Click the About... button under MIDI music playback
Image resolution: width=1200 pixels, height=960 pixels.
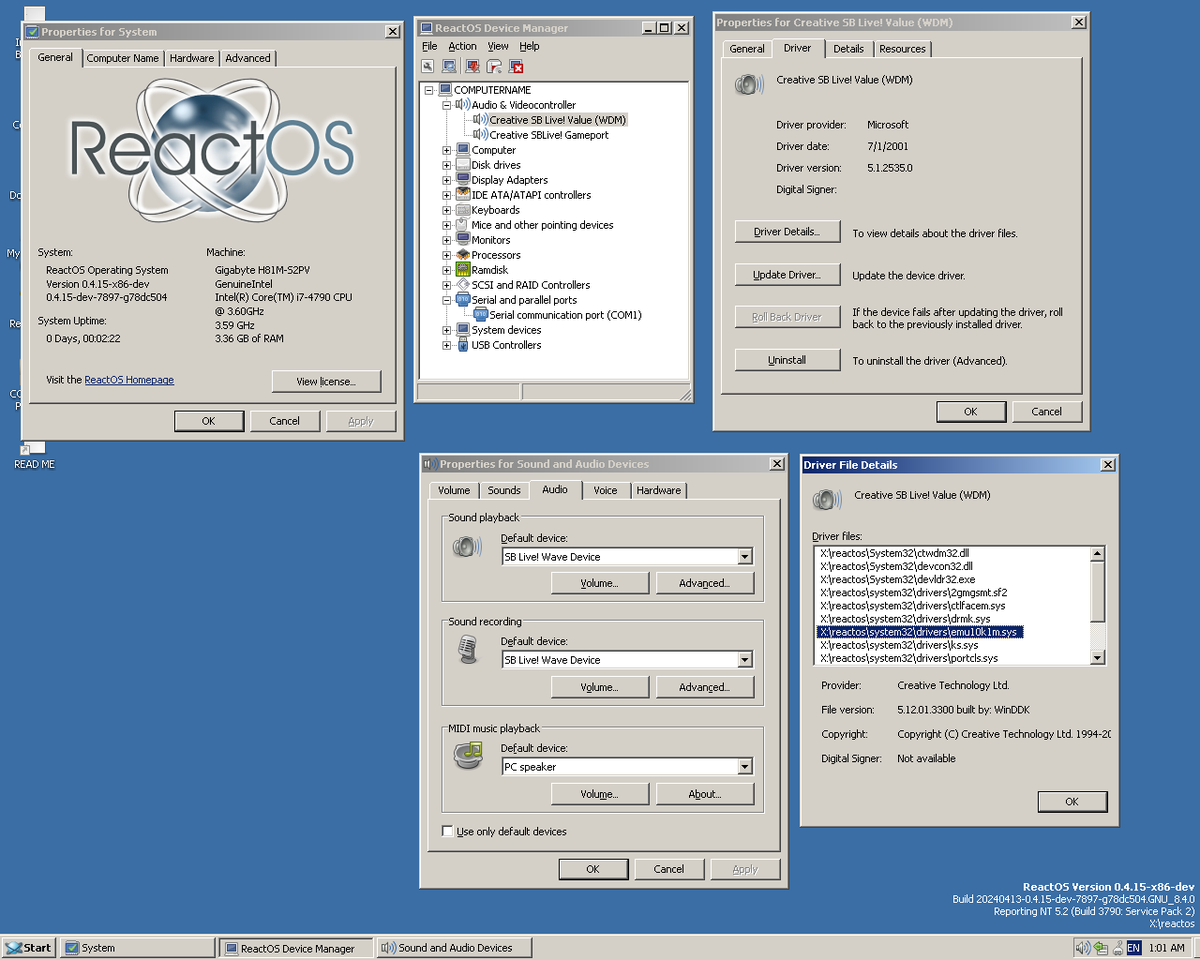pyautogui.click(x=704, y=794)
